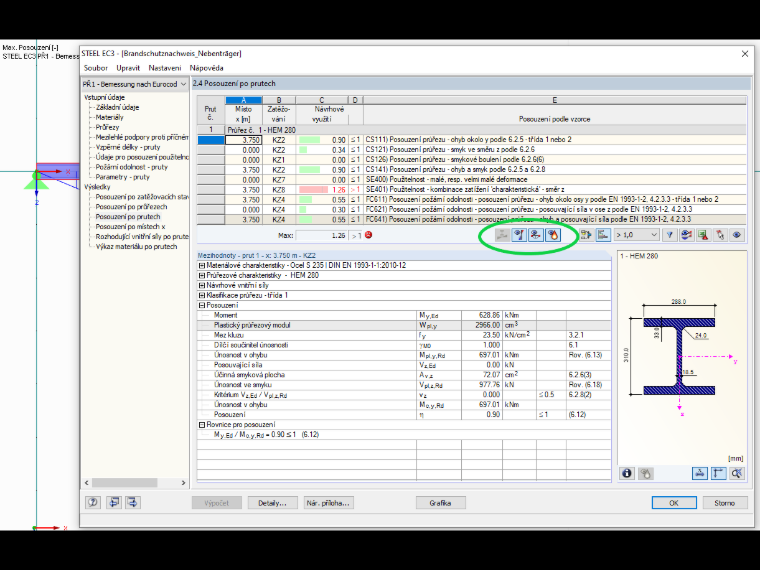Select Průřezy in navigator tree
This screenshot has width=760, height=570.
click(107, 127)
